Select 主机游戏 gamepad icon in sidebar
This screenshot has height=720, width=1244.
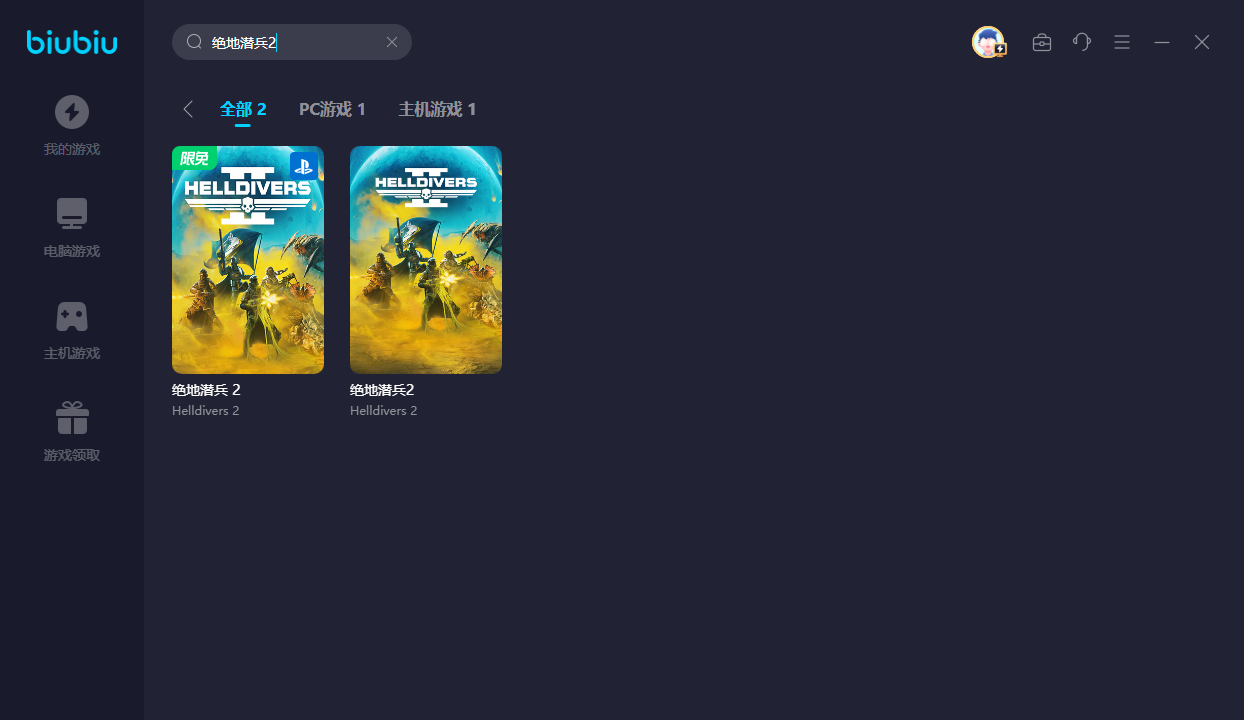click(x=72, y=316)
